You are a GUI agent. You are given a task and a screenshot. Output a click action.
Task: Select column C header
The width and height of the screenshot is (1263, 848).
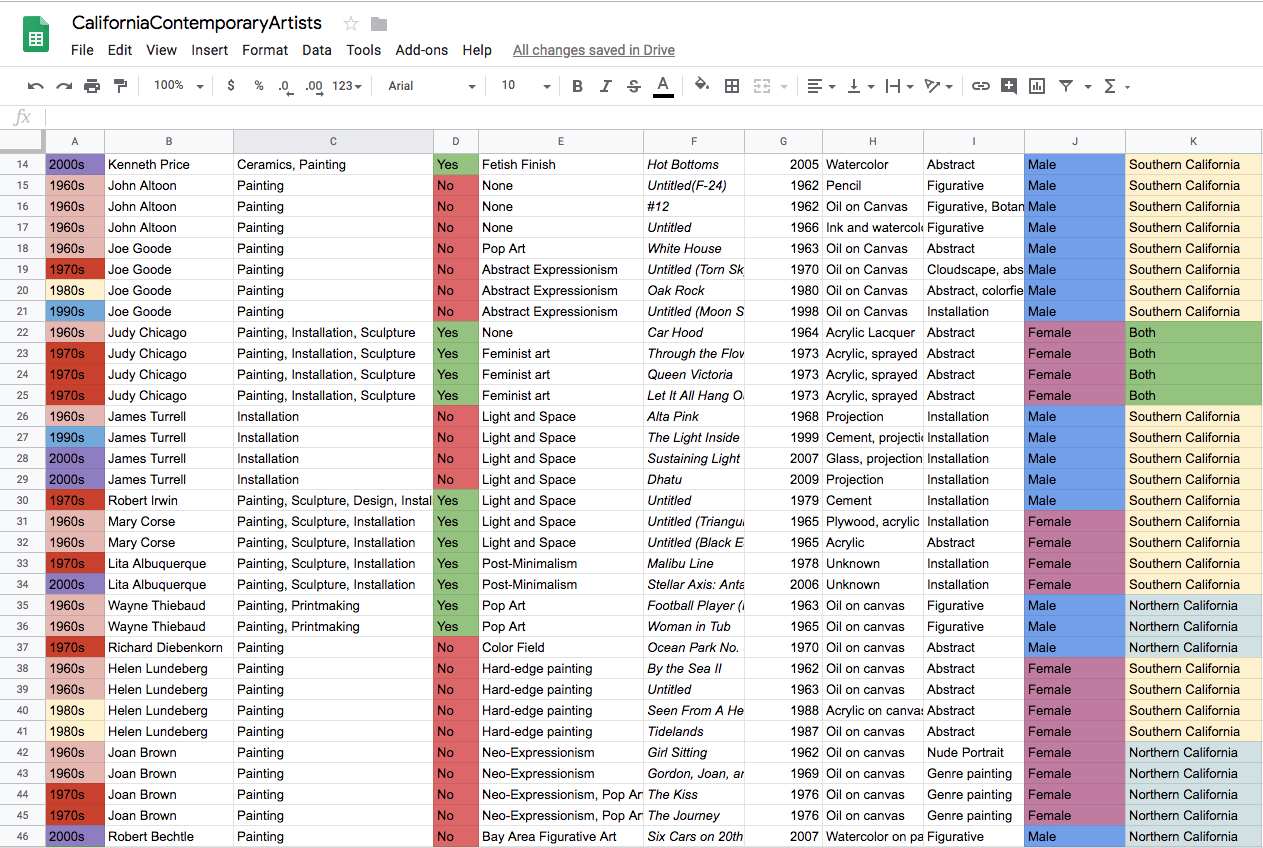pyautogui.click(x=333, y=141)
